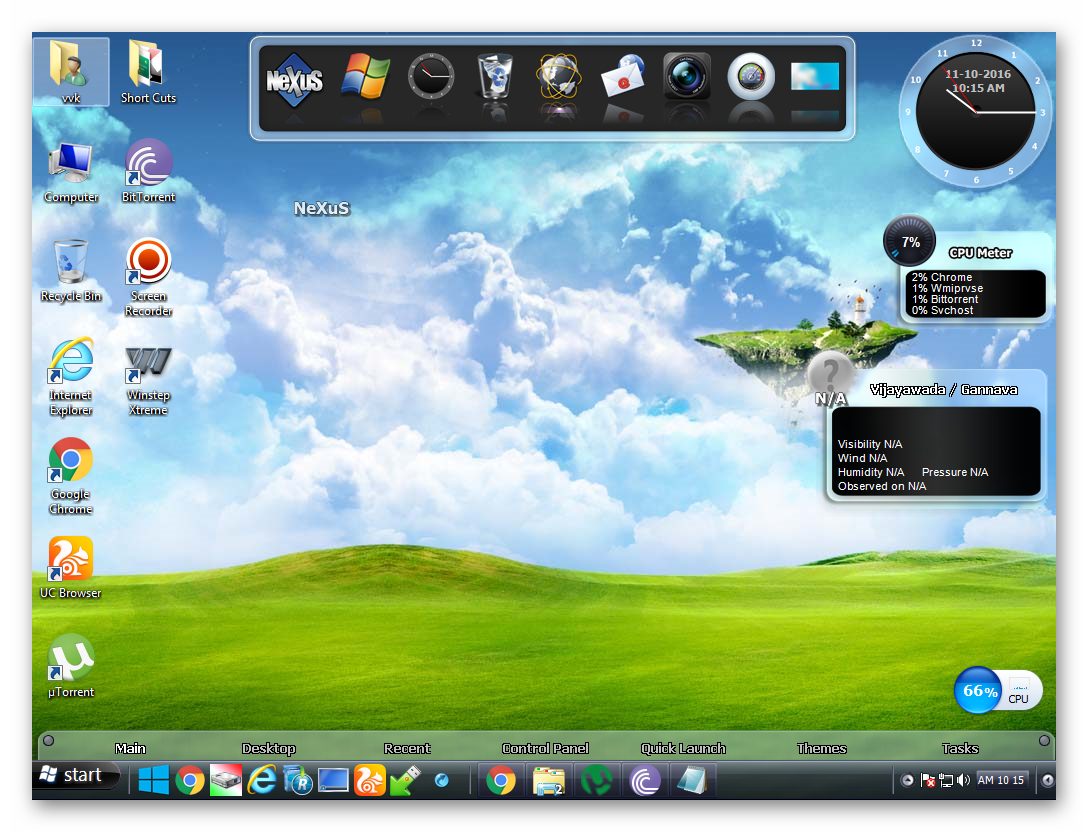The width and height of the screenshot is (1088, 832).
Task: Click the wallpaper thumbnail in Nexus dock
Action: tap(815, 76)
